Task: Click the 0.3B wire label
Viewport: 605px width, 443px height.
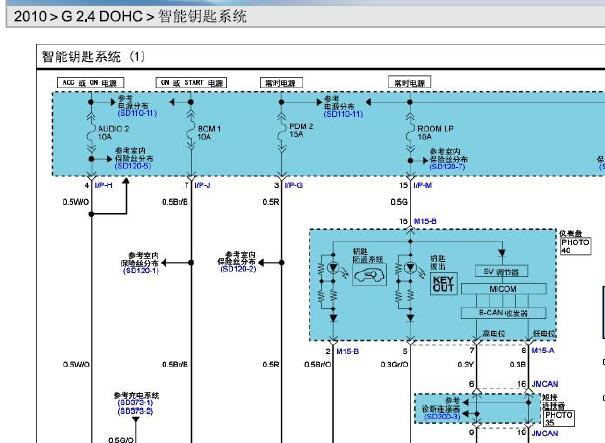Action: click(517, 364)
